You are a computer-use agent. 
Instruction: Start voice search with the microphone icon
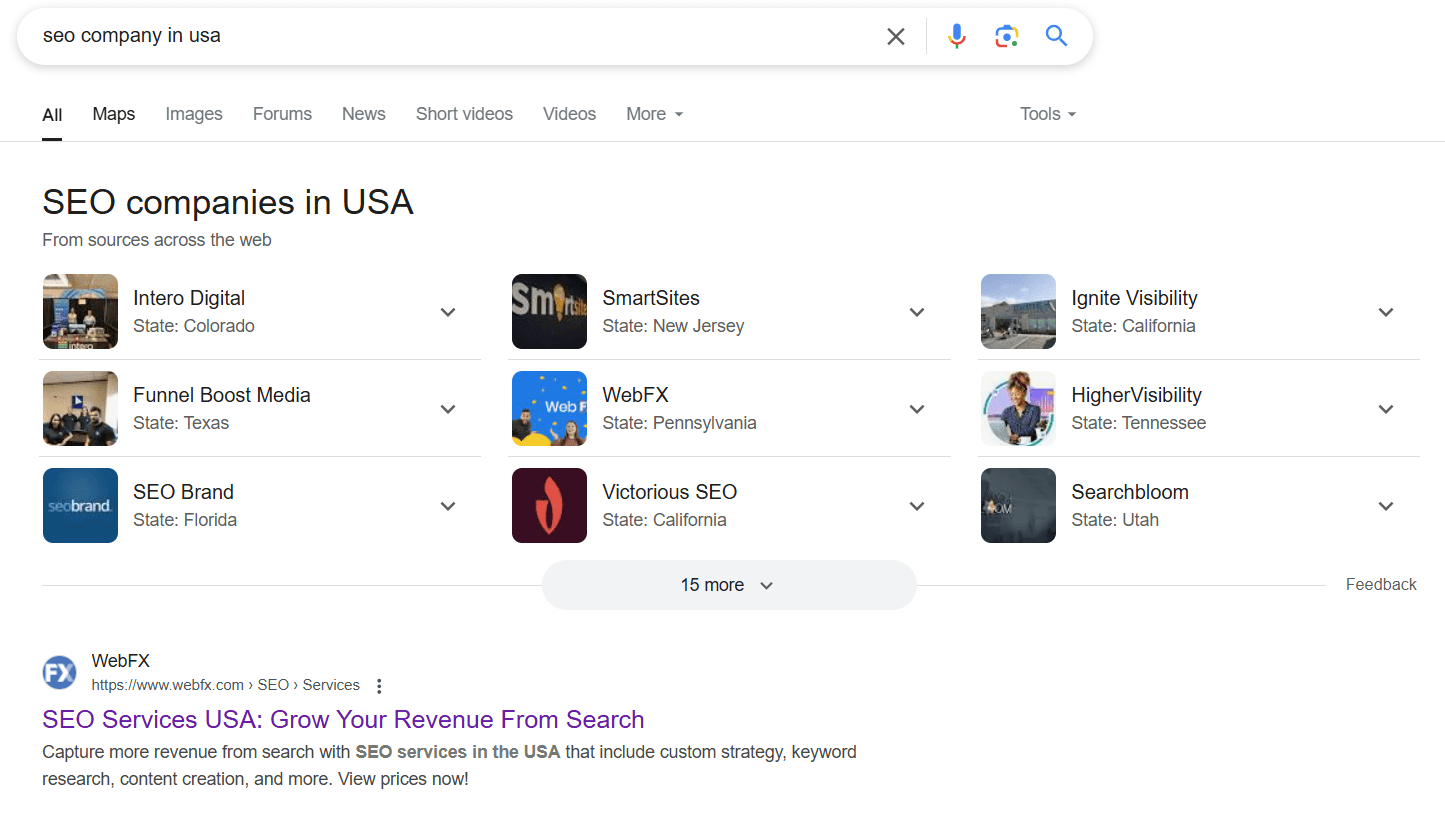point(957,37)
